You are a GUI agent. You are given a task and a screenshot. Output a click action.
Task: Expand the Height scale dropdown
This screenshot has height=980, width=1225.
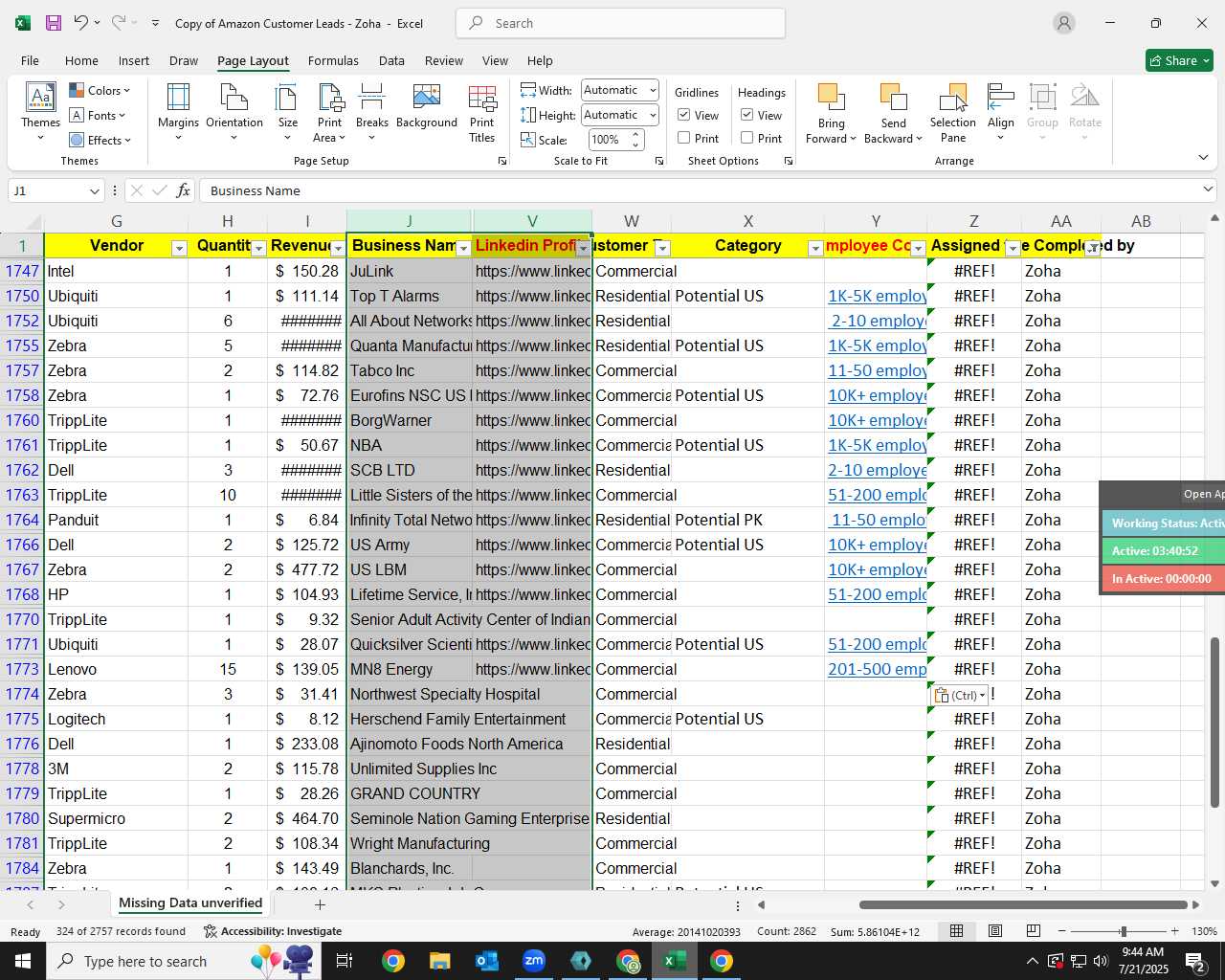pyautogui.click(x=653, y=115)
